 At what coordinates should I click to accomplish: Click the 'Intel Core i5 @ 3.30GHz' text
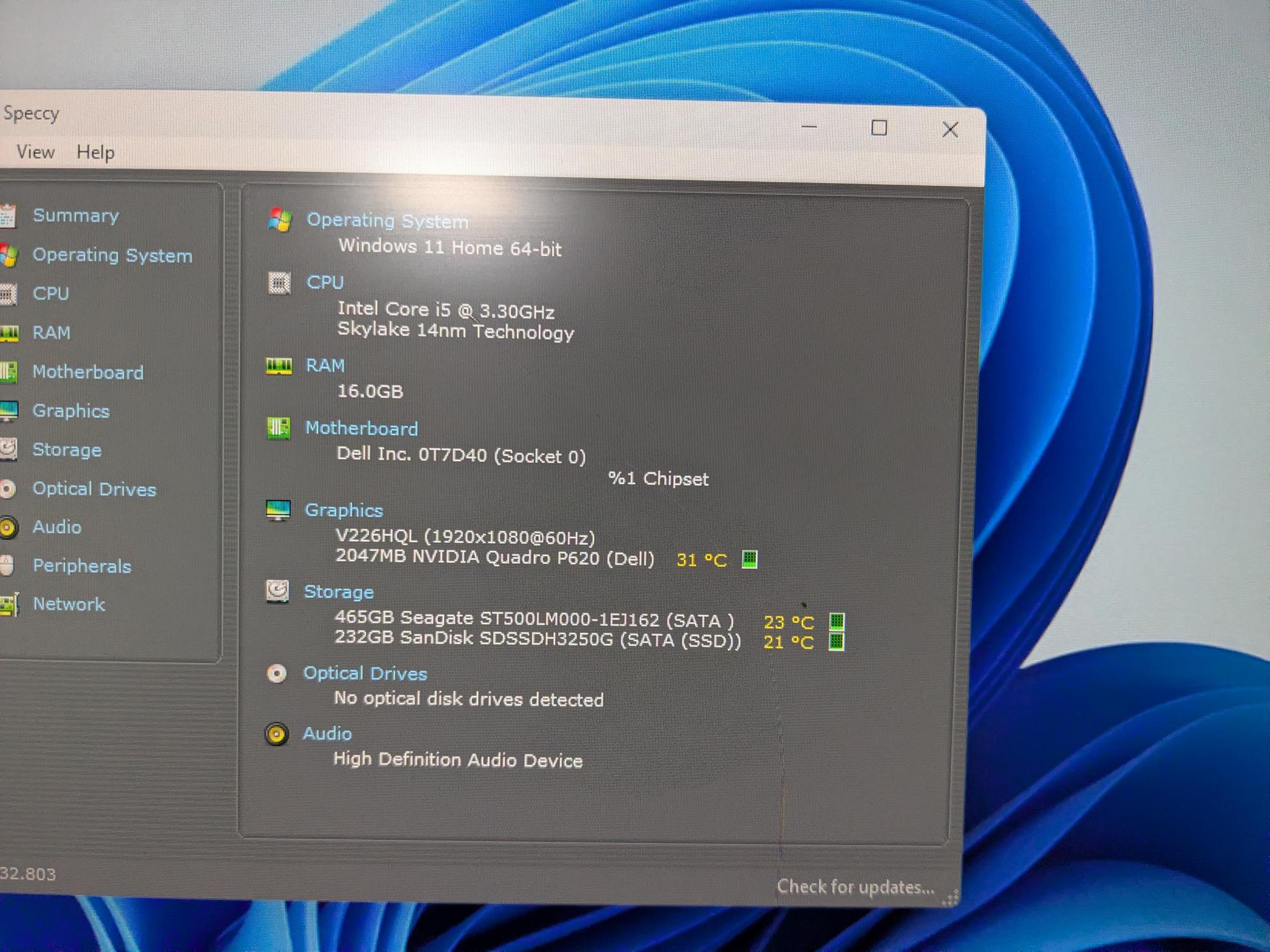[446, 310]
